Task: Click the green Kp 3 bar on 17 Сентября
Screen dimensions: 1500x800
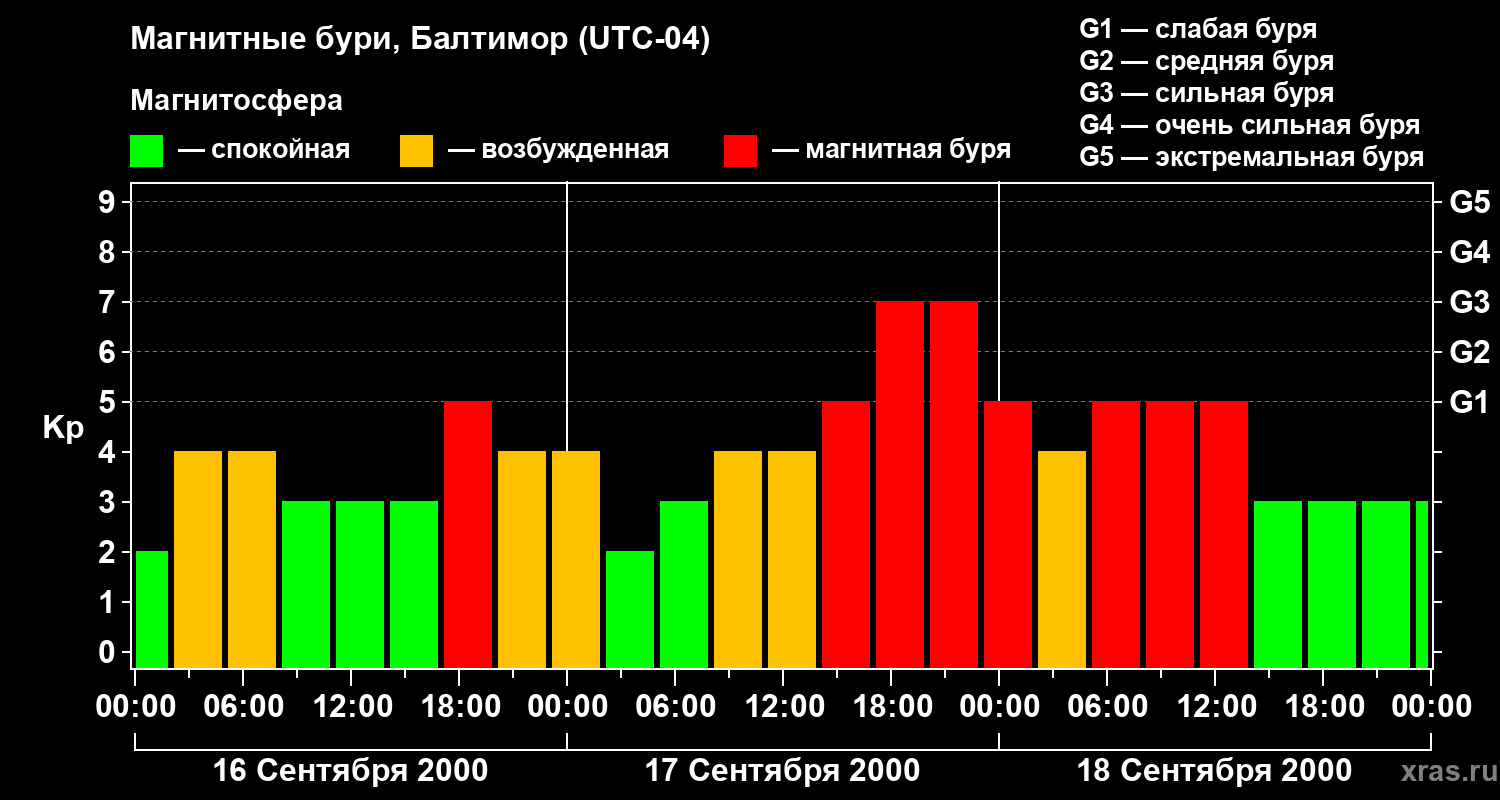Action: (x=684, y=584)
